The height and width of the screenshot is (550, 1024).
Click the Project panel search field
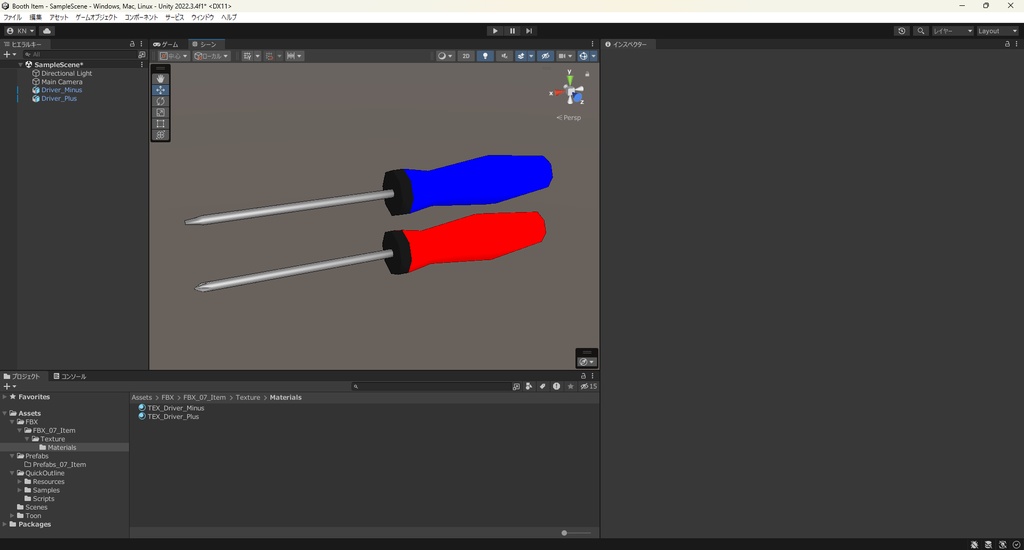coord(431,387)
